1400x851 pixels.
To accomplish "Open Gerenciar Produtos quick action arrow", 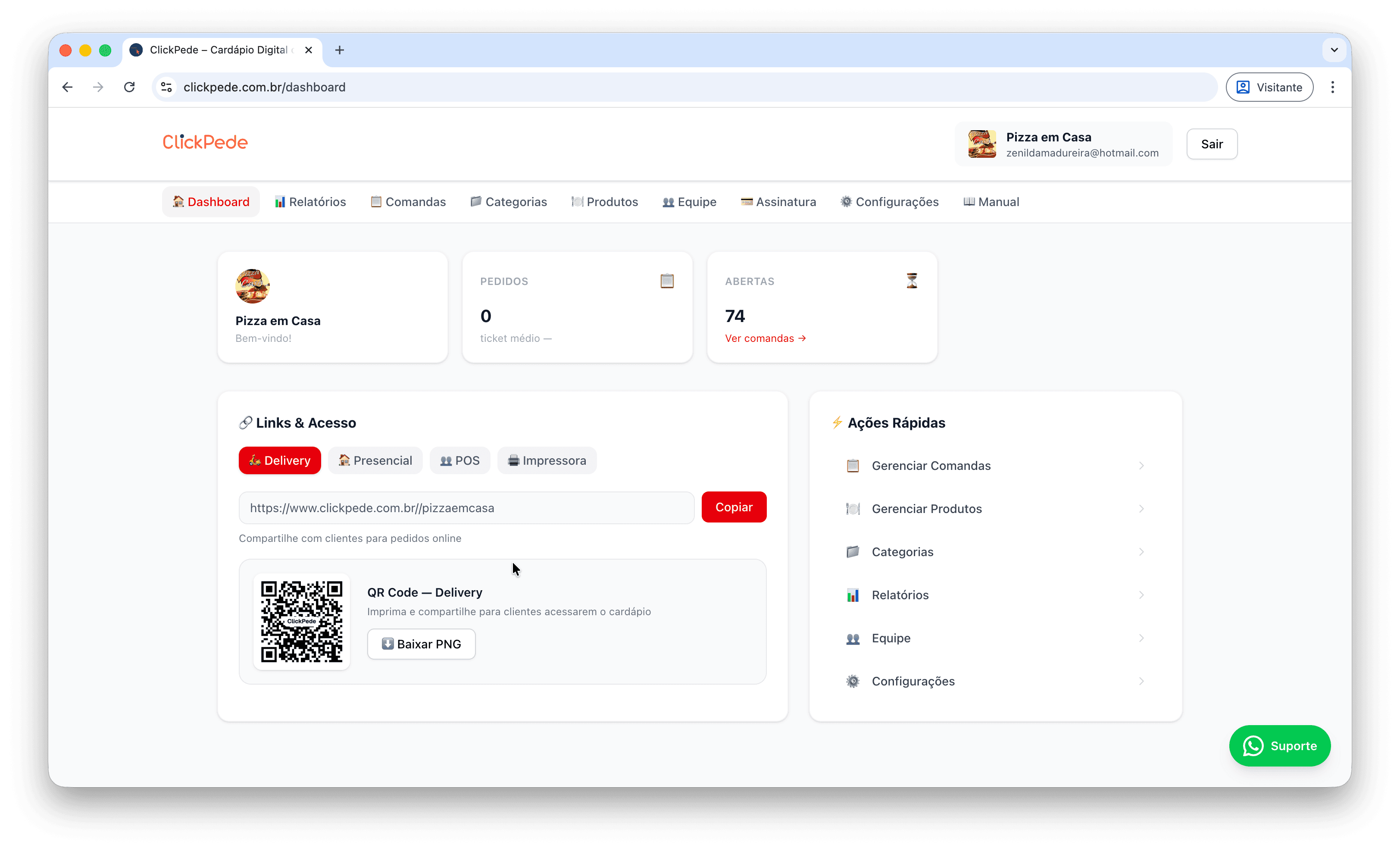I will pyautogui.click(x=1141, y=509).
